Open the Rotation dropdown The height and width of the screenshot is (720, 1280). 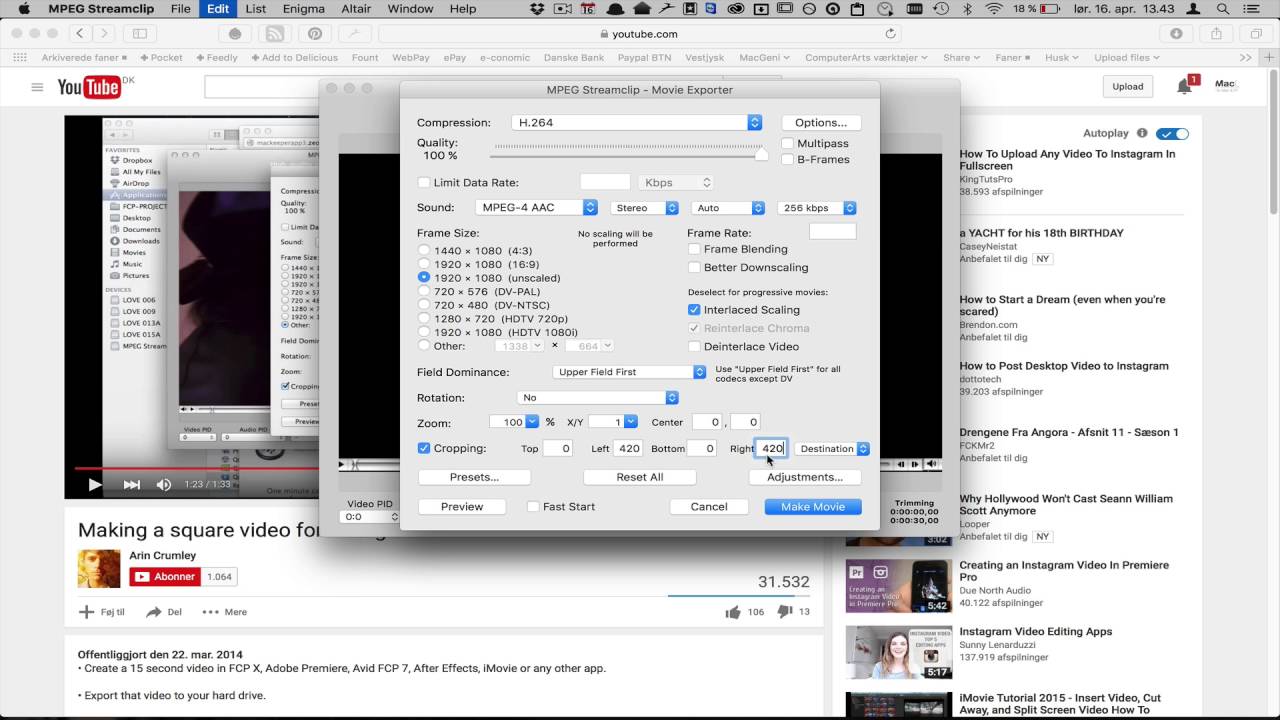point(596,398)
